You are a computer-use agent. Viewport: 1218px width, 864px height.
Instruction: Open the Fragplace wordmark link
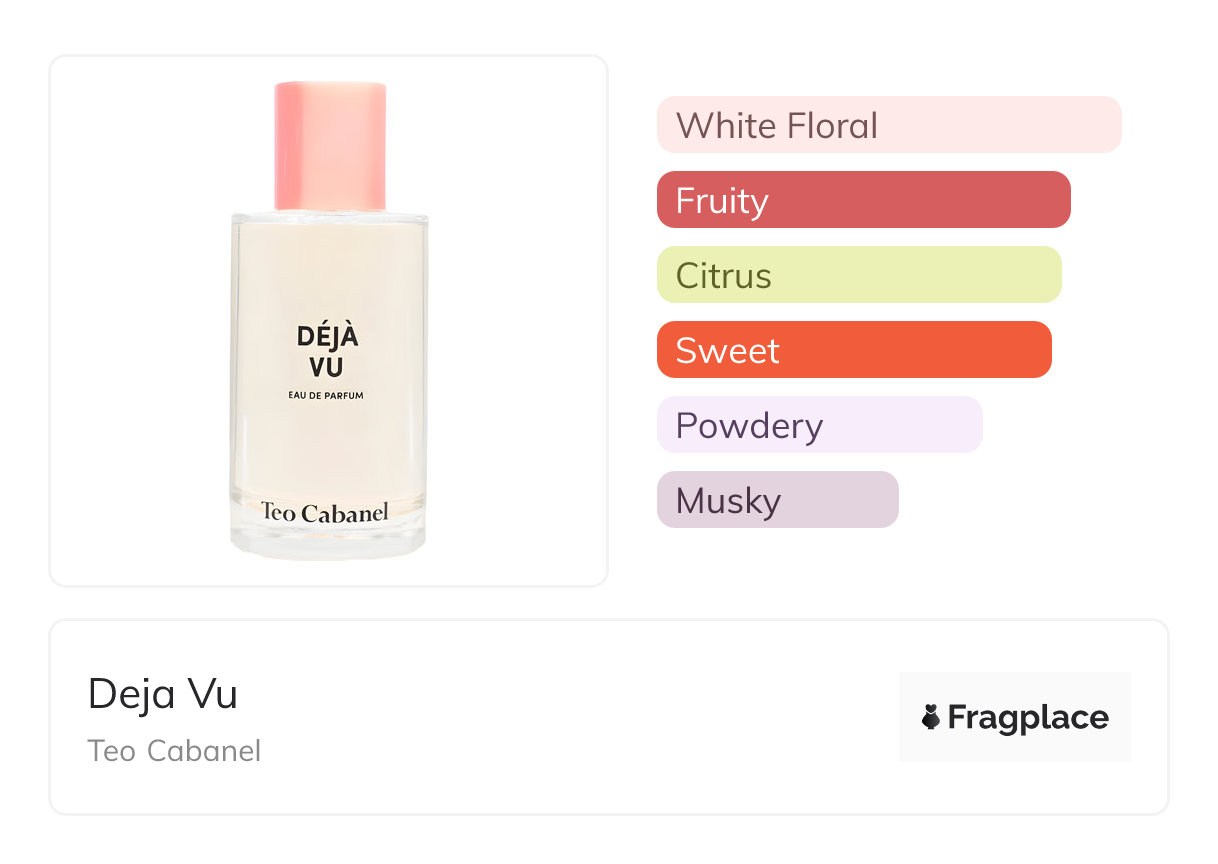tap(1027, 717)
